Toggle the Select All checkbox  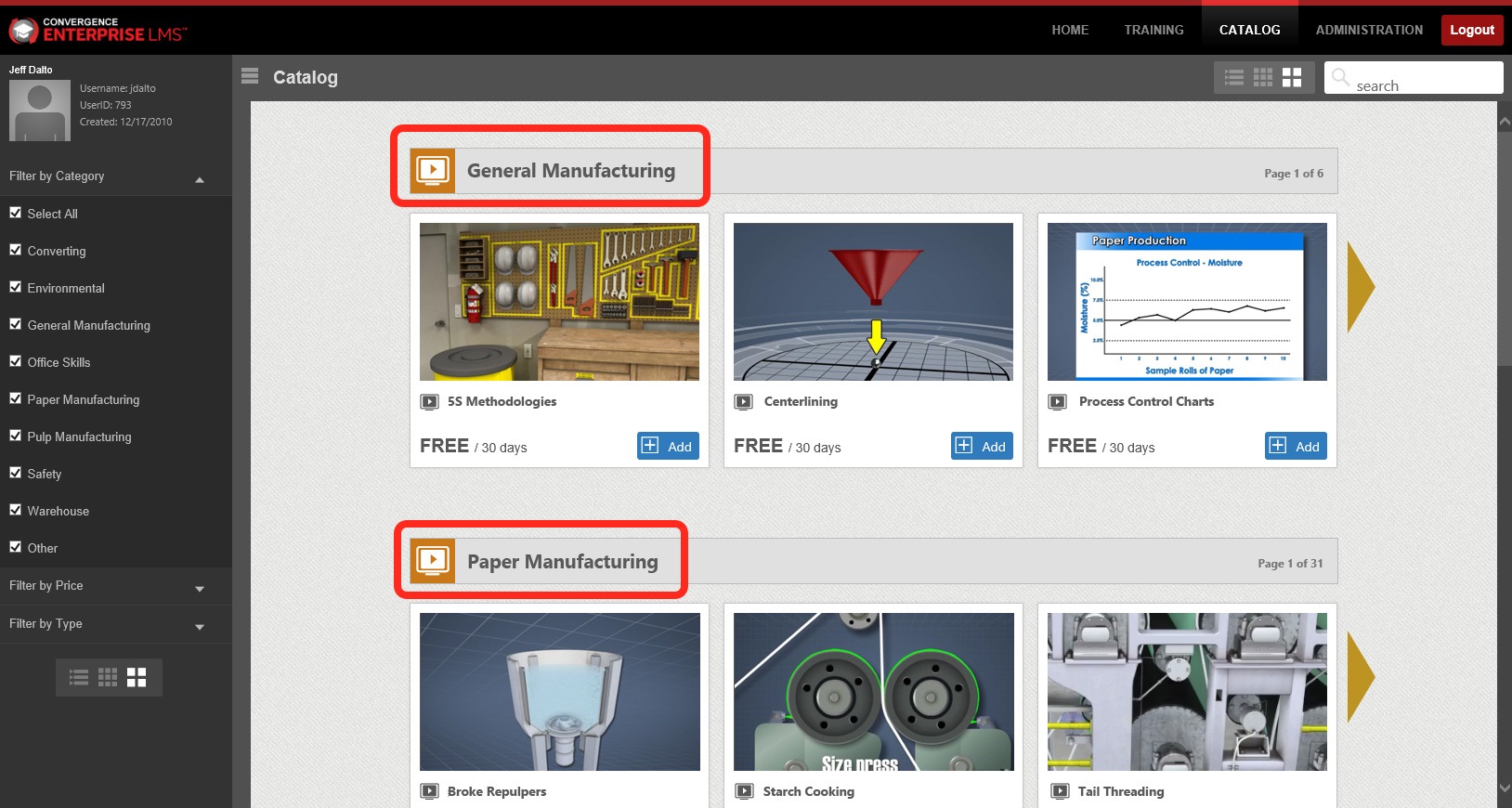[x=16, y=213]
